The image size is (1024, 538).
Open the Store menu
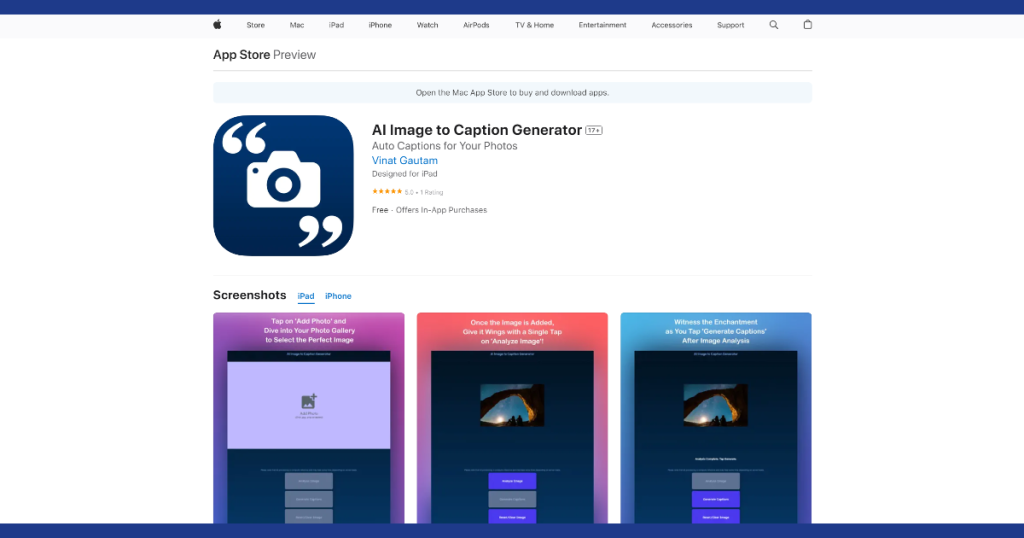coord(255,25)
